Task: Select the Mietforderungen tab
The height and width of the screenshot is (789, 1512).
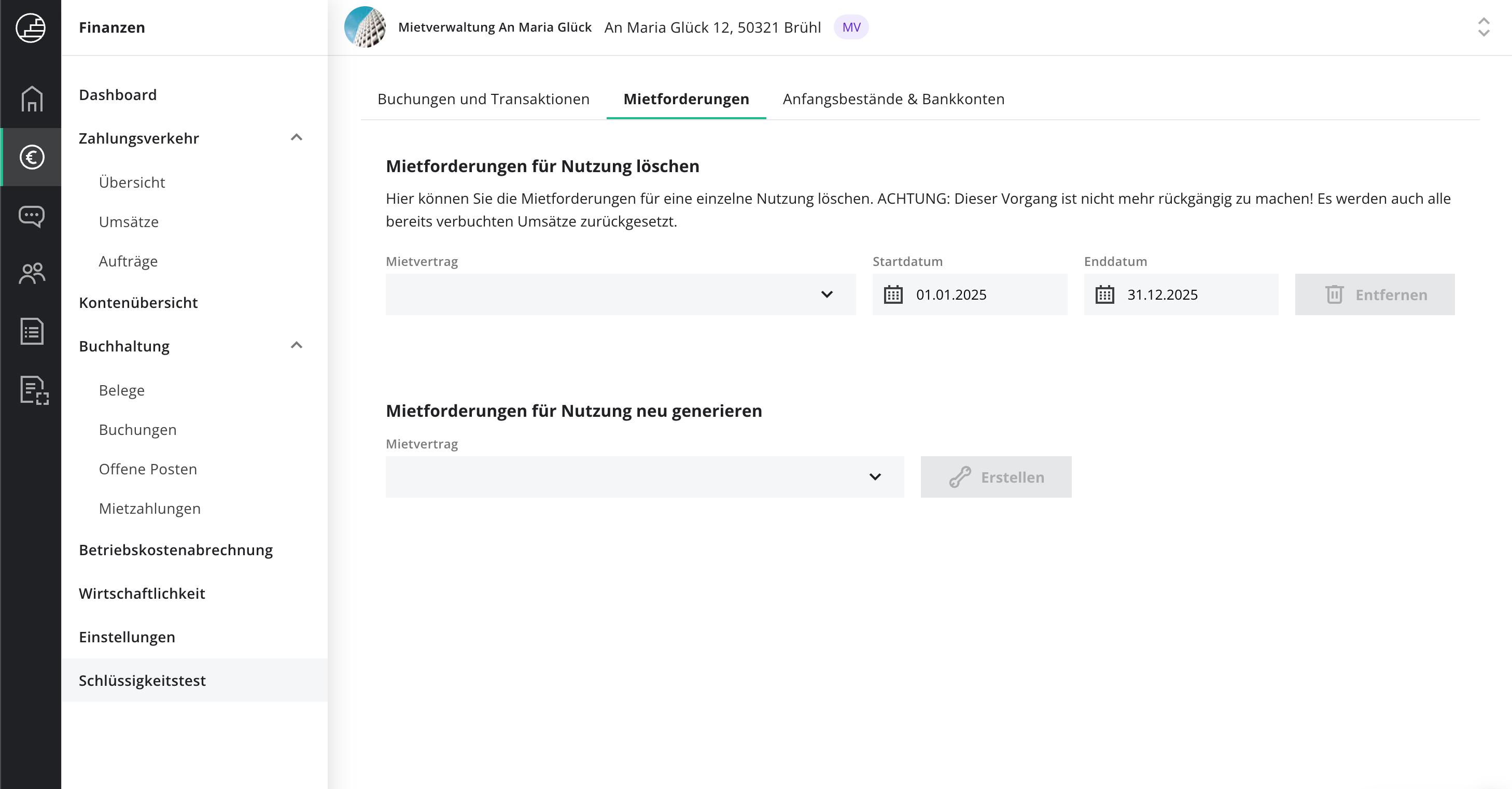Action: click(686, 99)
